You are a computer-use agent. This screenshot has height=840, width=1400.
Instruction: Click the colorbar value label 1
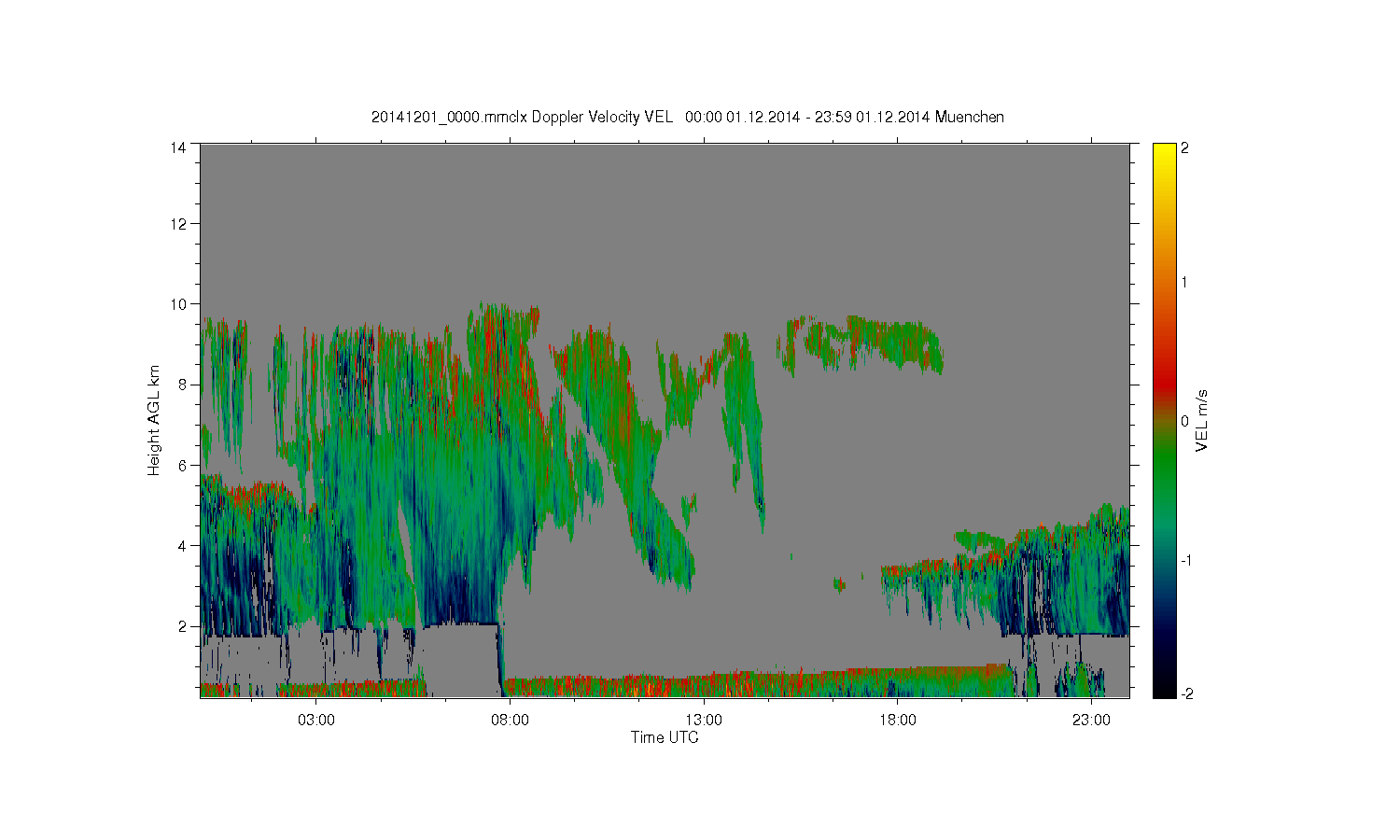(1184, 282)
